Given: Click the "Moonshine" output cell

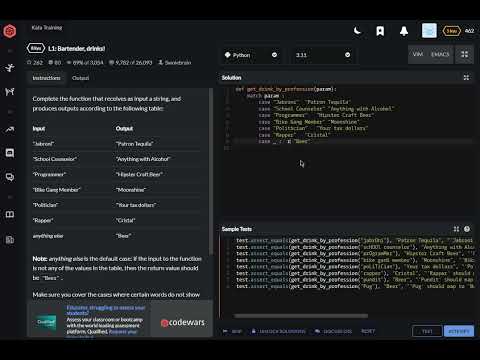Looking at the screenshot, I should point(131,190).
